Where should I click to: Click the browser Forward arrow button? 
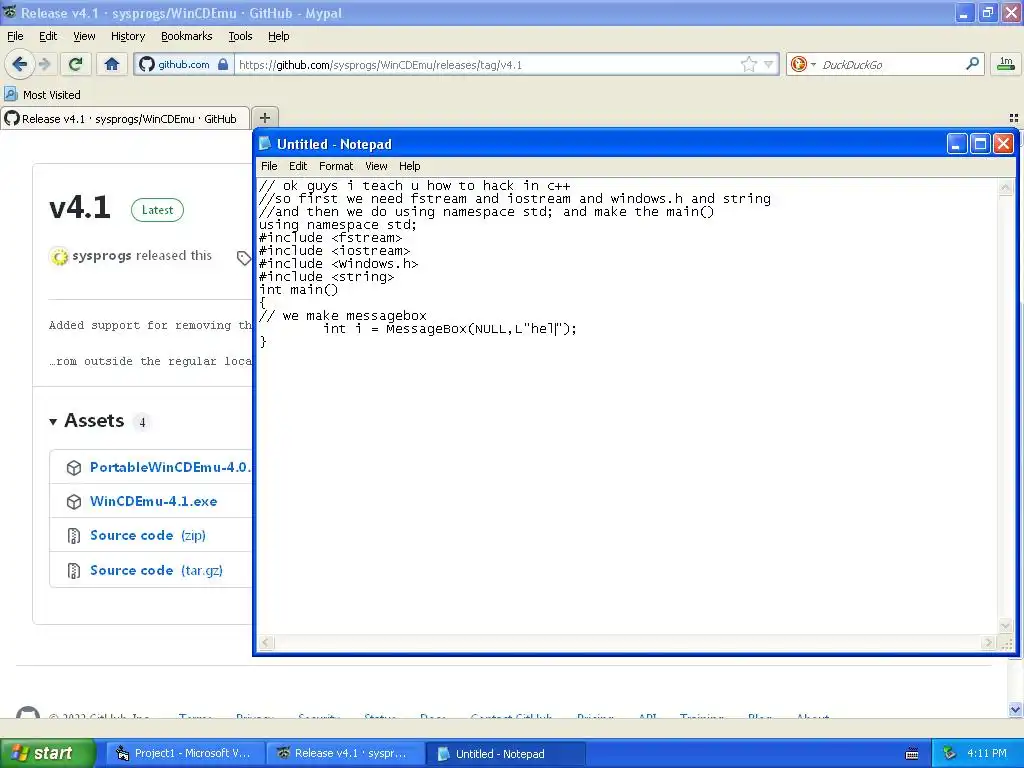(44, 64)
